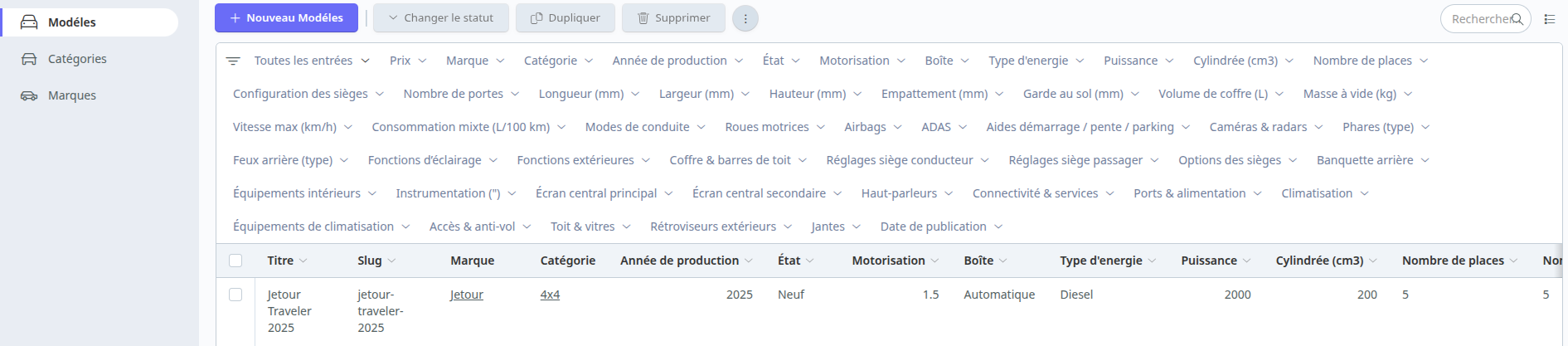Expand the Type d'energie filter

click(1036, 61)
